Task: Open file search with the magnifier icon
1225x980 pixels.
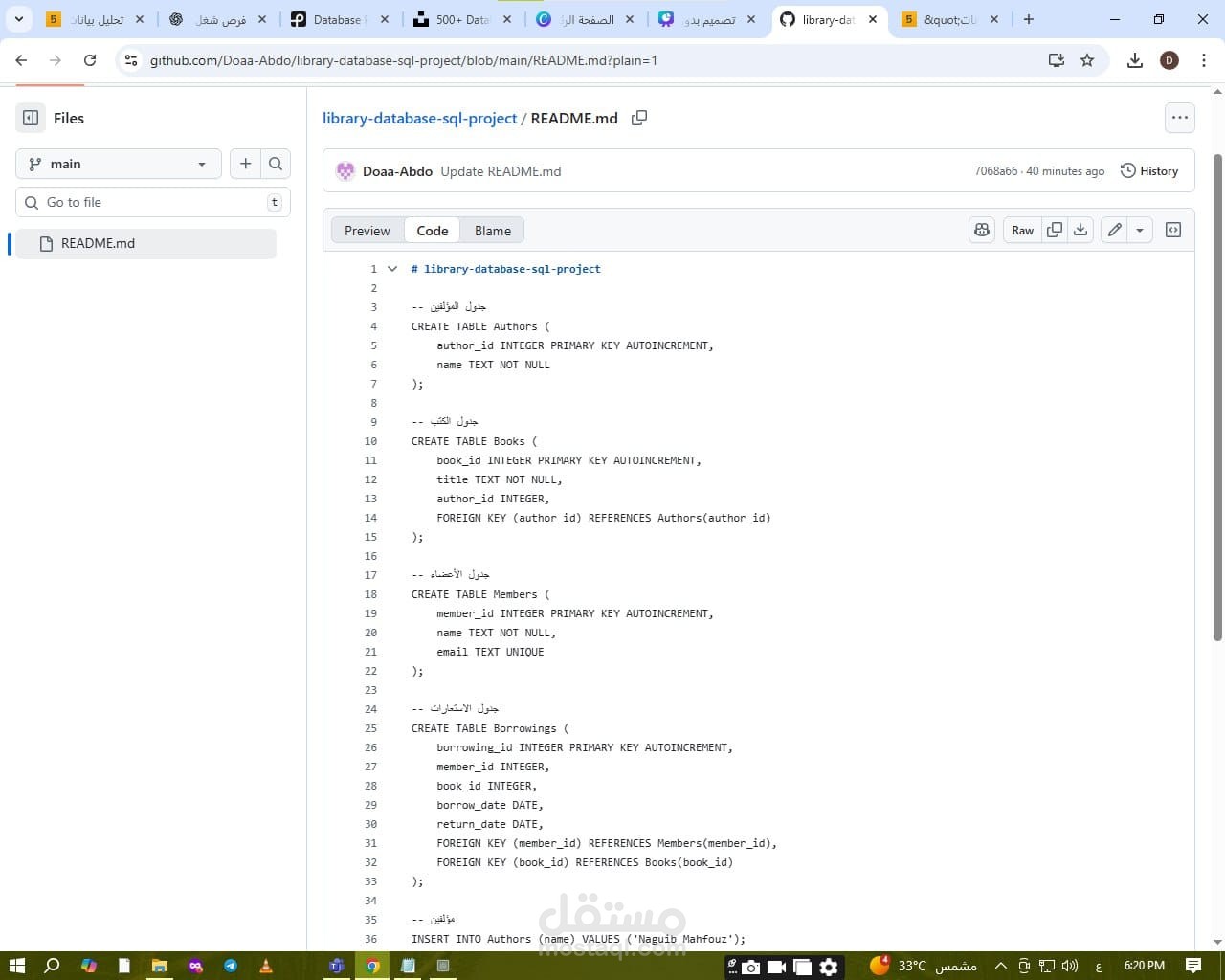Action: (x=276, y=164)
